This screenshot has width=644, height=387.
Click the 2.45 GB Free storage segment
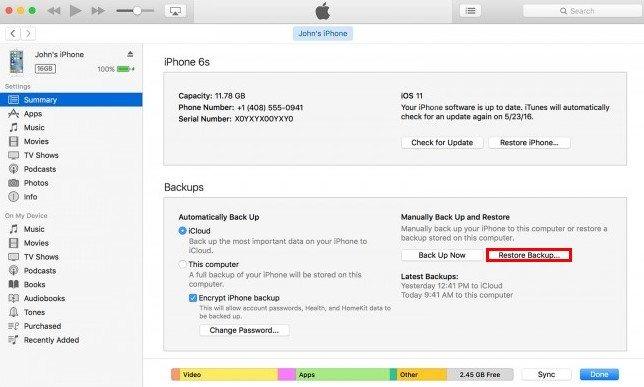click(x=480, y=374)
